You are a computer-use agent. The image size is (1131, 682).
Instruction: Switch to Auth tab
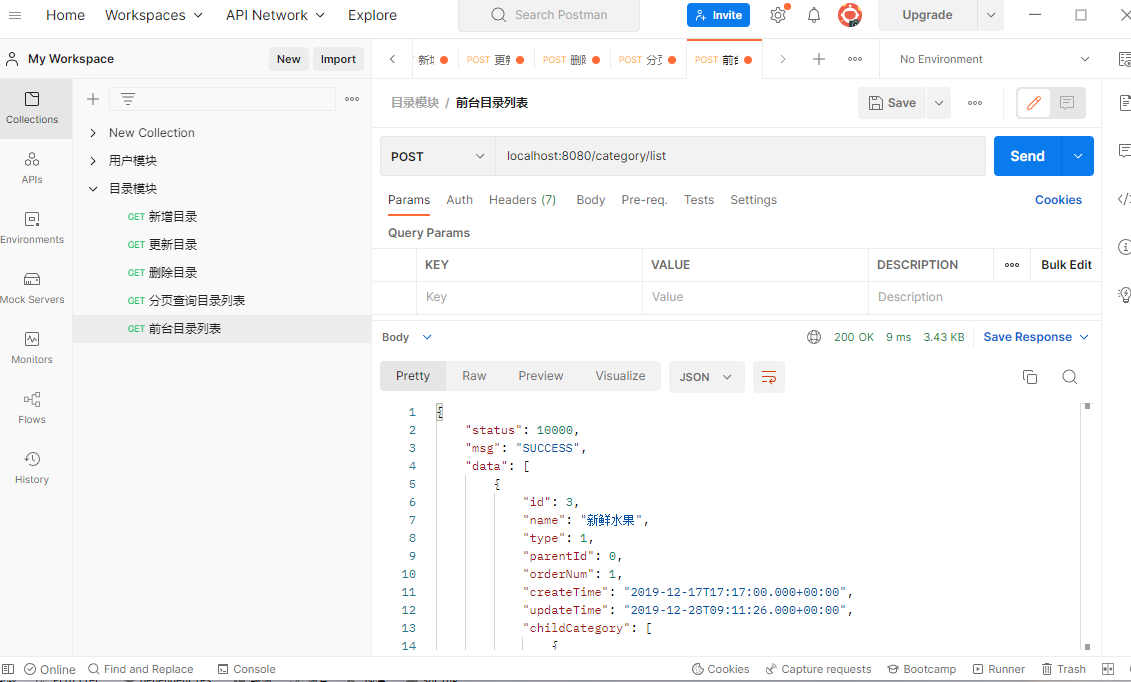(x=459, y=200)
